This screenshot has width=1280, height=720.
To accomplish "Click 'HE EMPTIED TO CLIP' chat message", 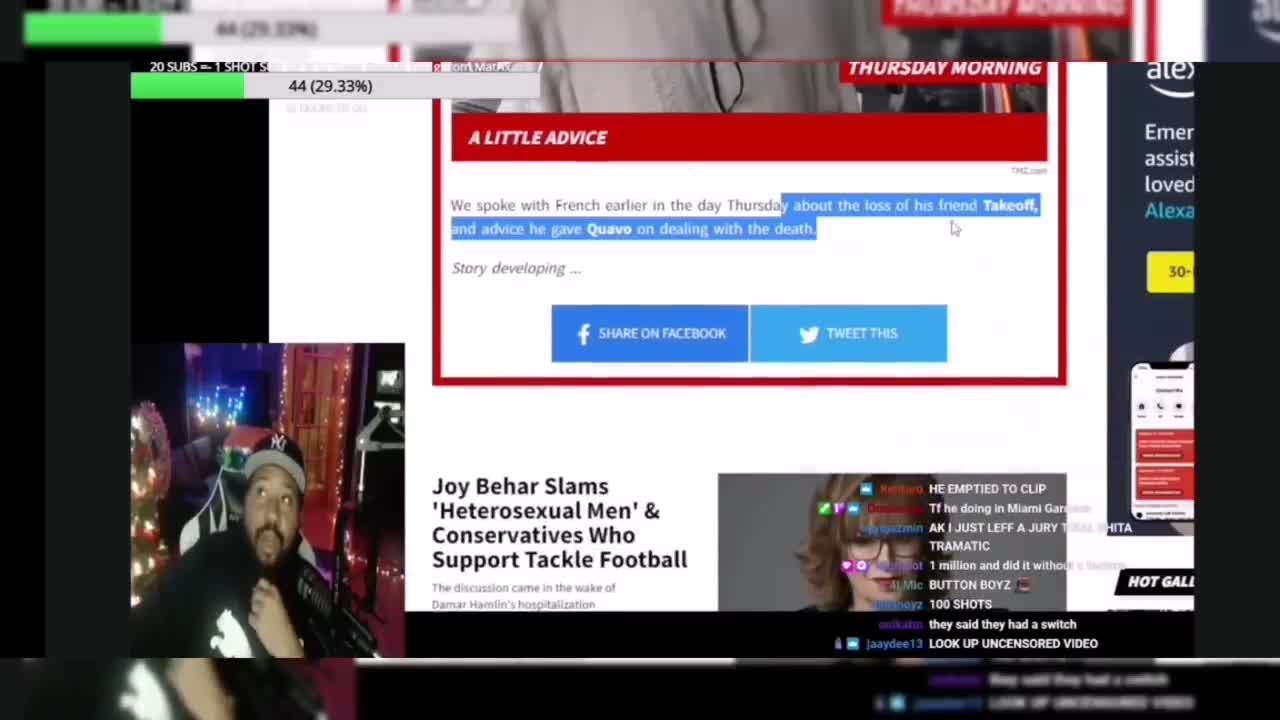I will (987, 489).
